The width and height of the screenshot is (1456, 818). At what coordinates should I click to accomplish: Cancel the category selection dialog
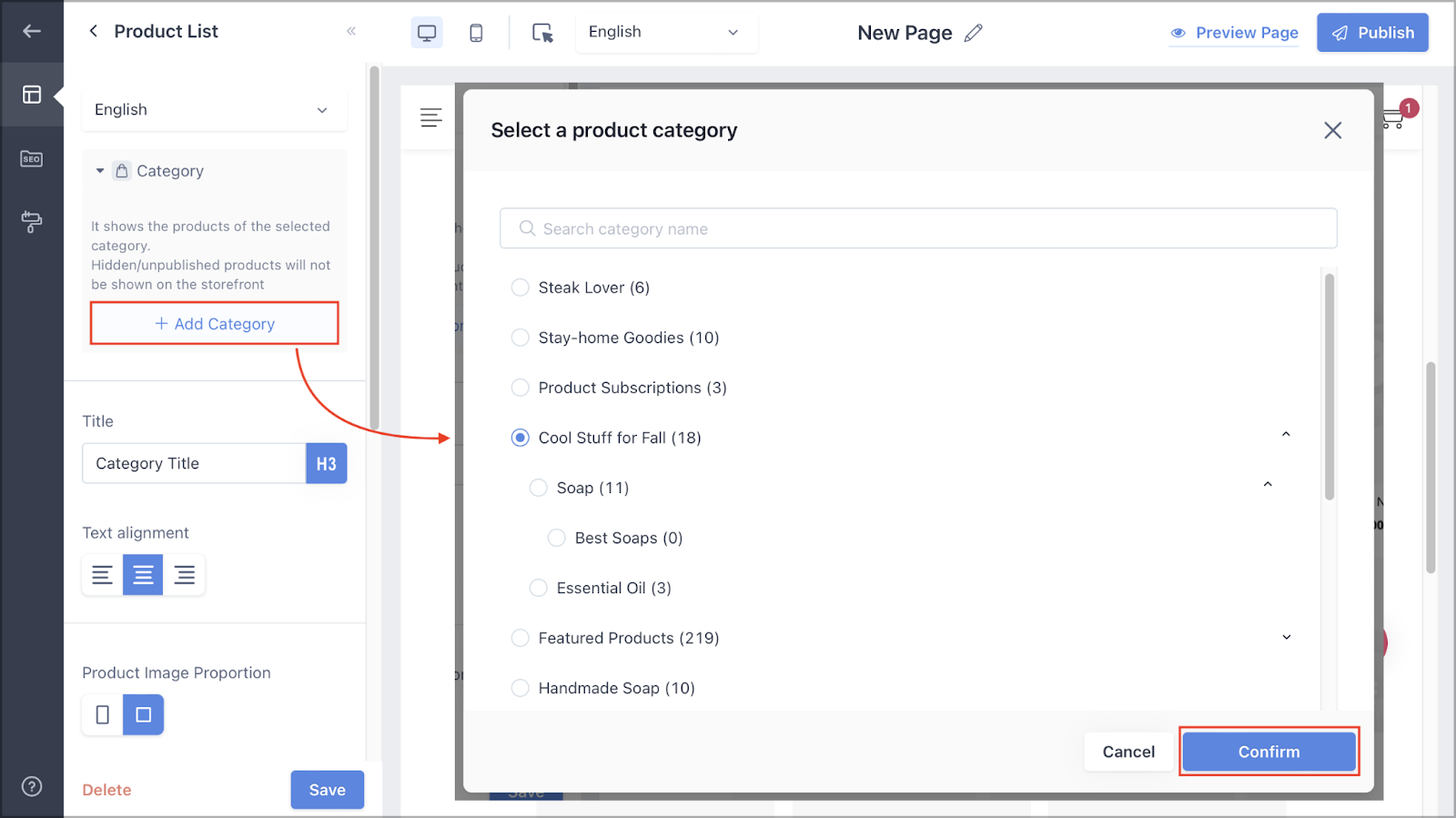[1128, 752]
